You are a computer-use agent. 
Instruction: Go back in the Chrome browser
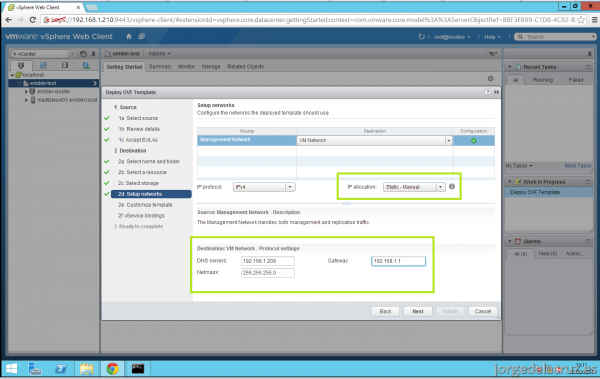(8, 20)
